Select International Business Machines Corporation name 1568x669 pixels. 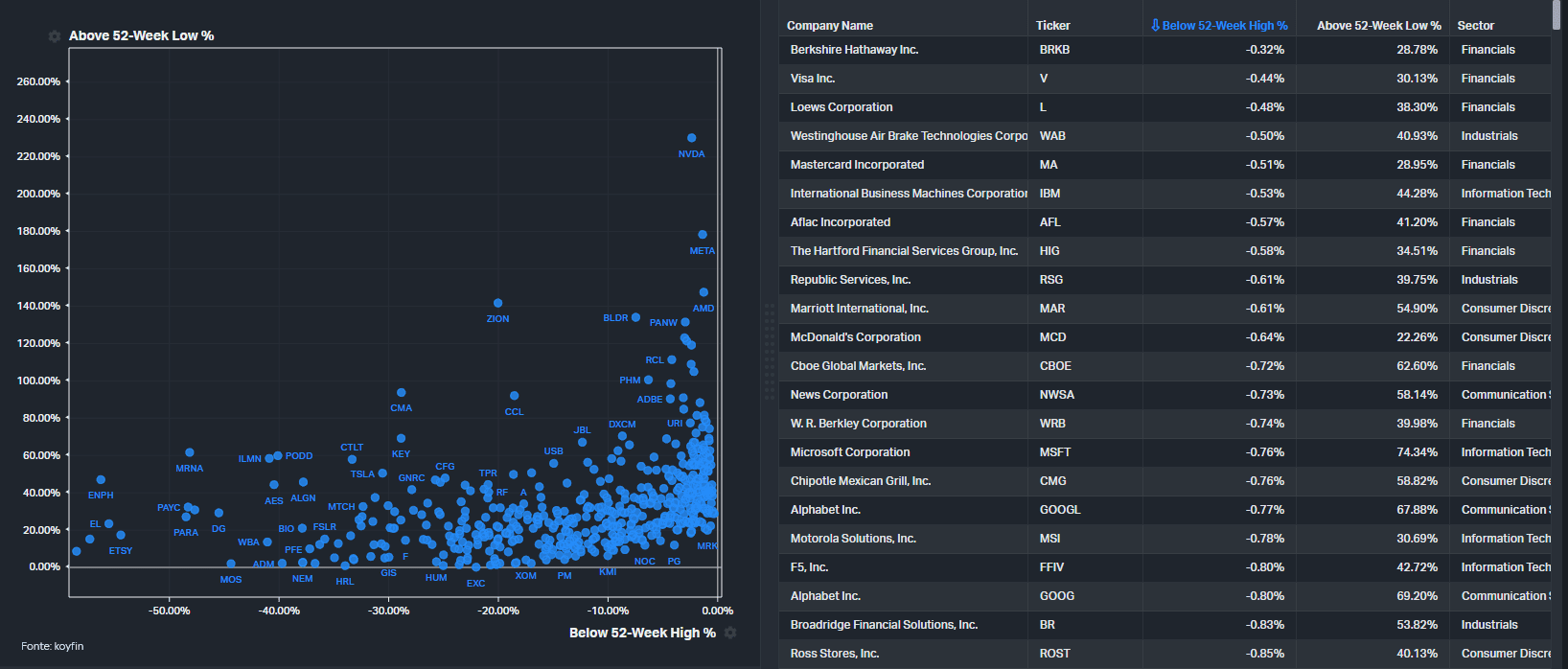(909, 194)
